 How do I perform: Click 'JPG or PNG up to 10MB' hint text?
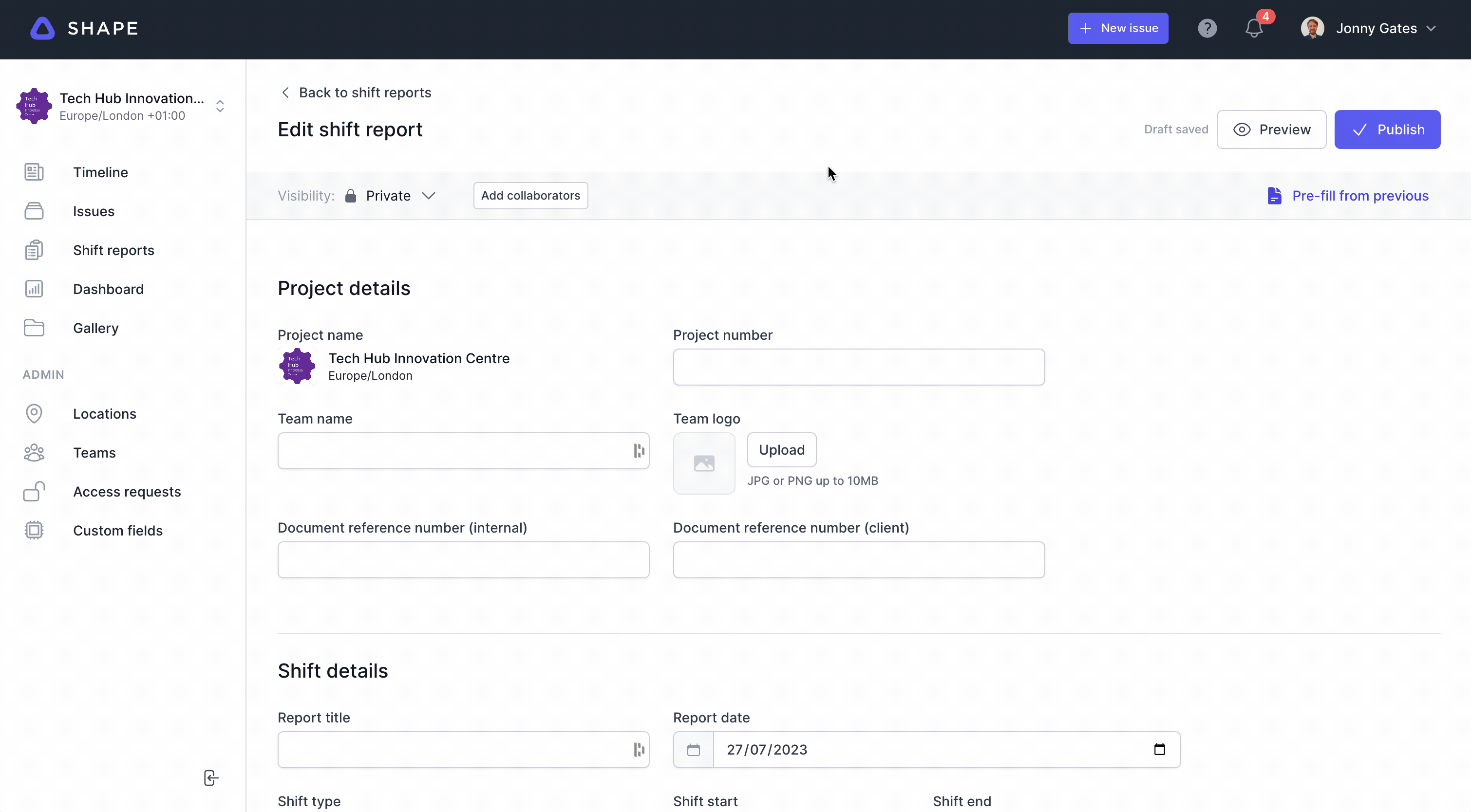[x=812, y=480]
